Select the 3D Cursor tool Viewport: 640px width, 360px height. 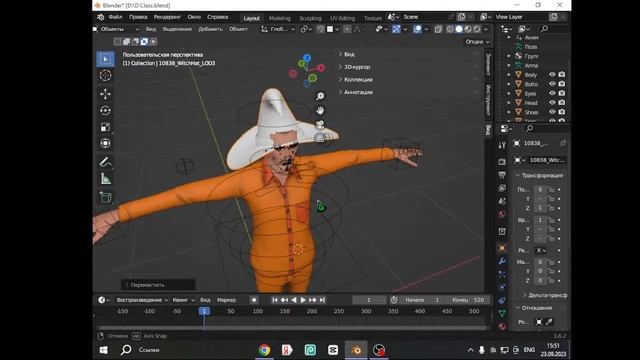(x=105, y=76)
